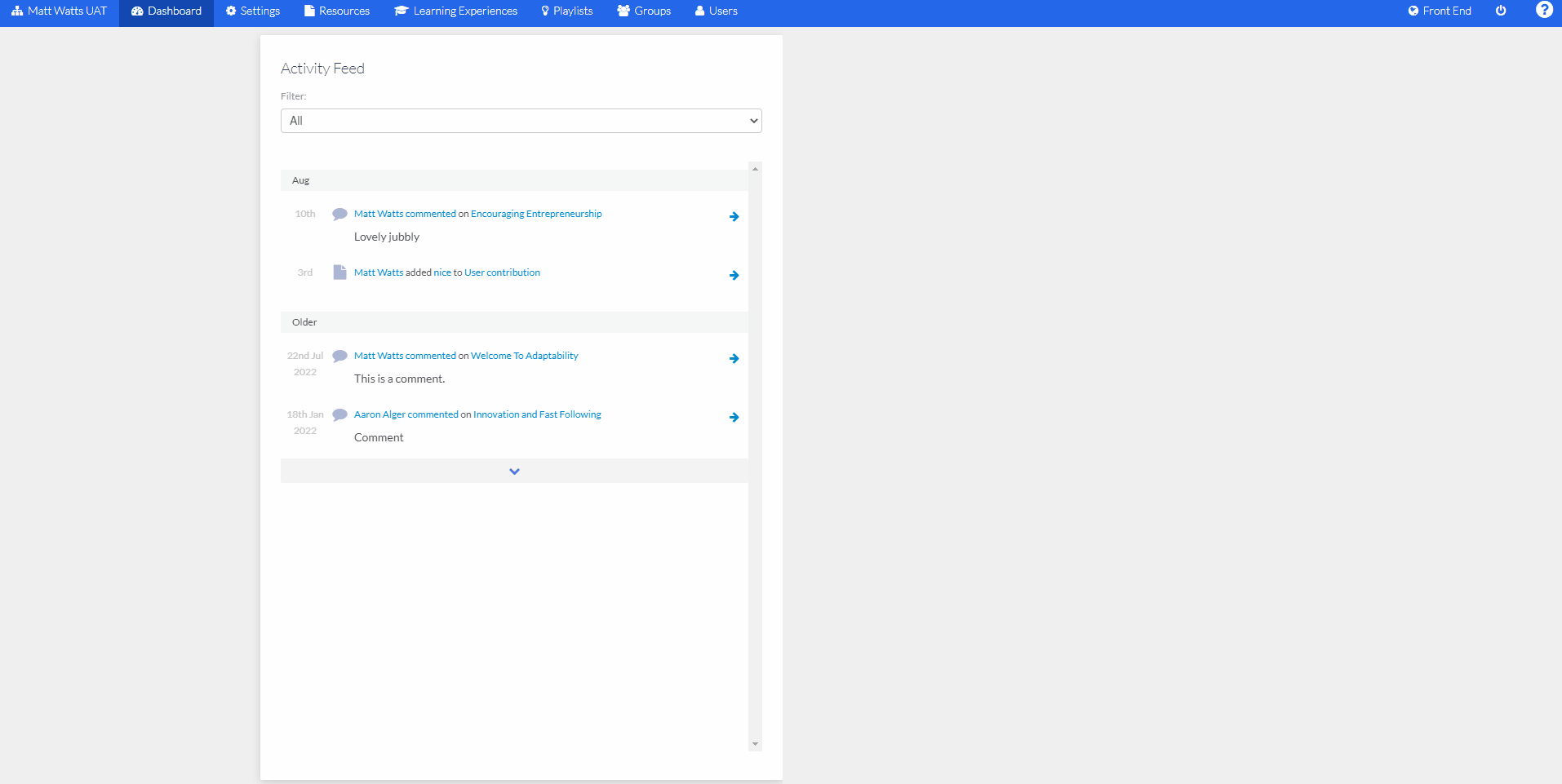Click the arrow beside Encouraging Entrepreneurship activity
This screenshot has width=1562, height=784.
(734, 216)
